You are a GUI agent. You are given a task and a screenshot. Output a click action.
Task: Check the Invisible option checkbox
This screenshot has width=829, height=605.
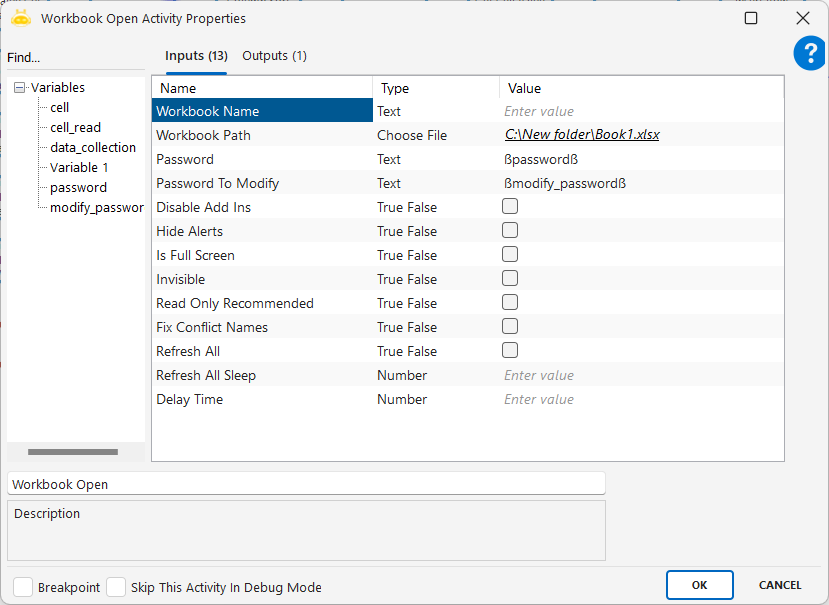pyautogui.click(x=510, y=279)
